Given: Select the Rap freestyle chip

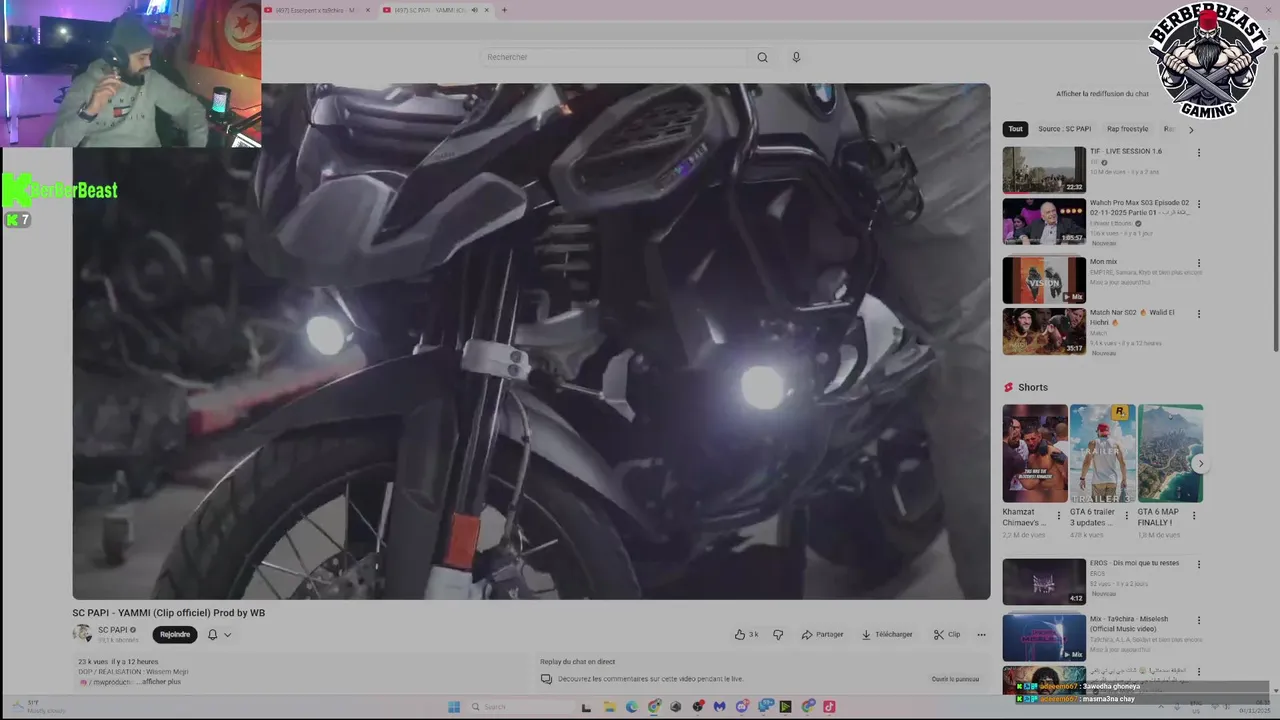Looking at the screenshot, I should pos(1127,129).
